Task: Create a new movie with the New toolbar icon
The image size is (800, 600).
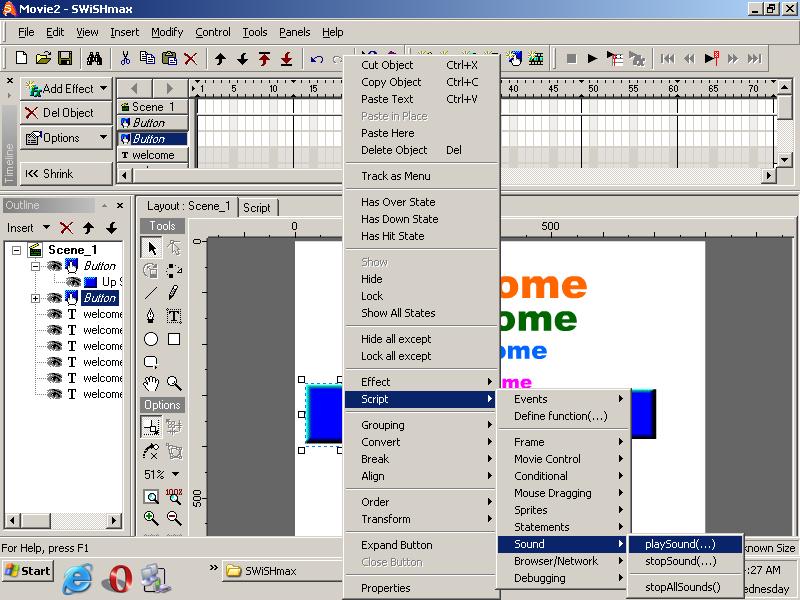Action: pos(21,58)
